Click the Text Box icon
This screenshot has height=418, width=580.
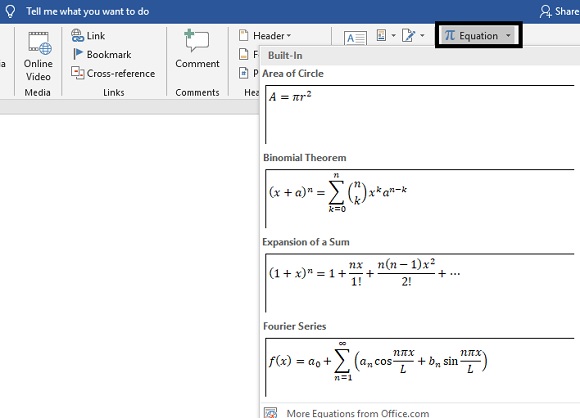click(355, 38)
